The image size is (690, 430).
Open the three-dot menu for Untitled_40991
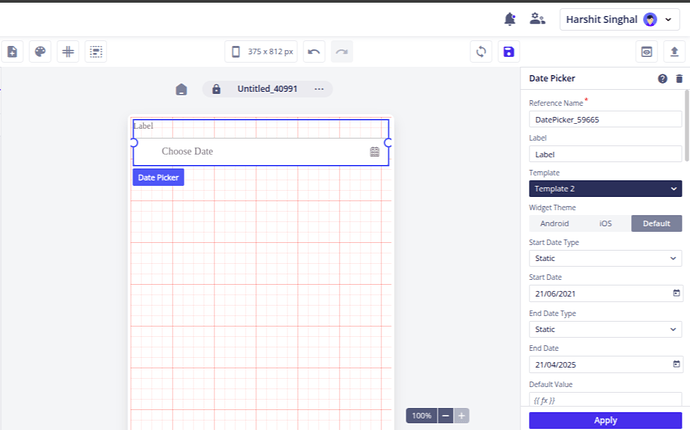[x=319, y=89]
